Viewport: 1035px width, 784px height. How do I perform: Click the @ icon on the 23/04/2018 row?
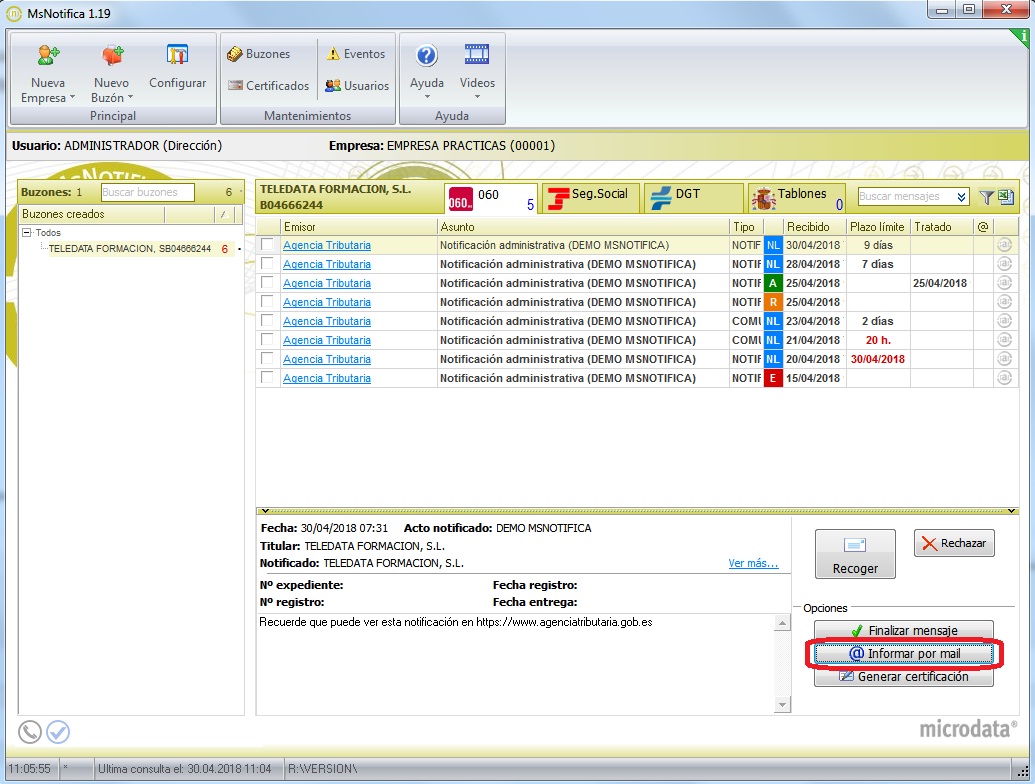1005,321
